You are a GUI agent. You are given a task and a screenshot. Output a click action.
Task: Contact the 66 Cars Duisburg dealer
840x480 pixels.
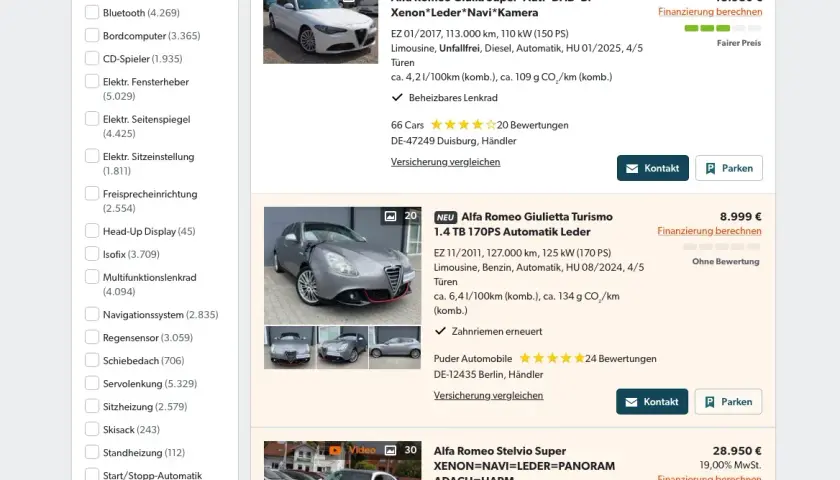652,168
